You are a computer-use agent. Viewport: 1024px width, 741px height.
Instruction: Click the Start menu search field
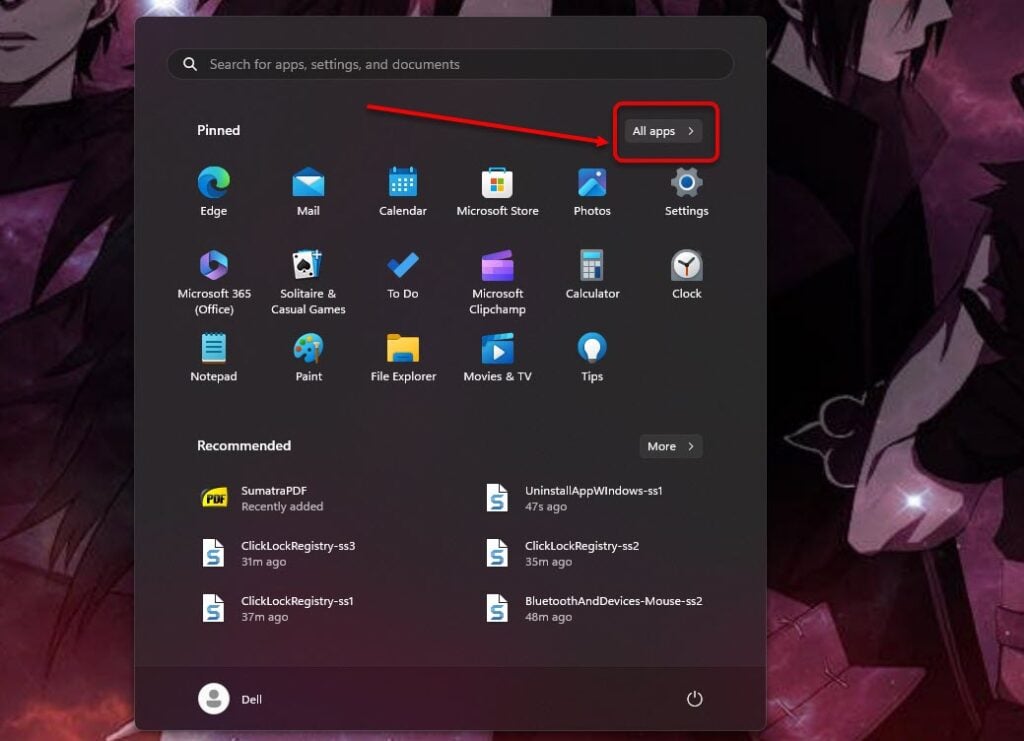tap(450, 64)
